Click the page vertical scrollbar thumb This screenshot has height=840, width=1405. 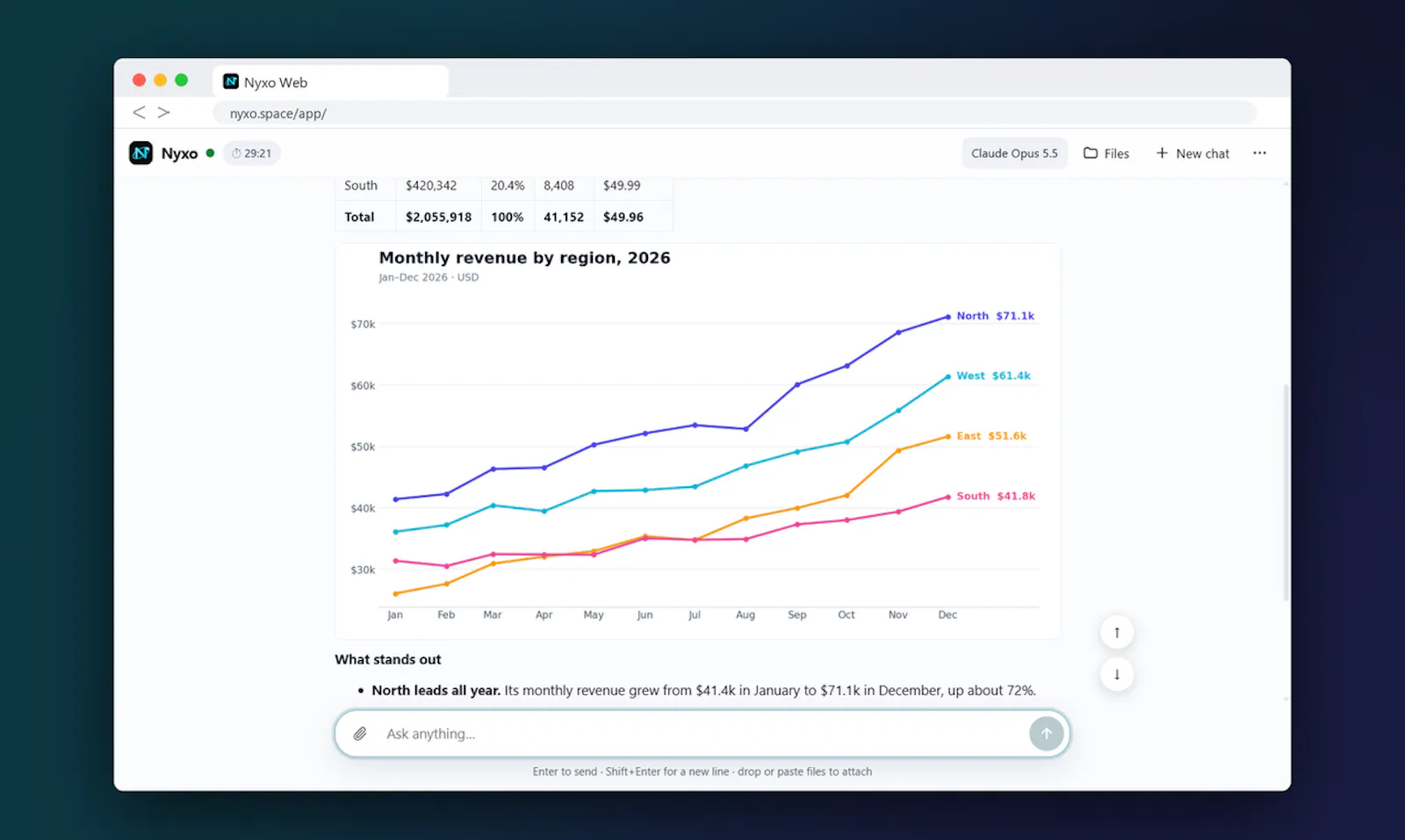click(x=1286, y=492)
